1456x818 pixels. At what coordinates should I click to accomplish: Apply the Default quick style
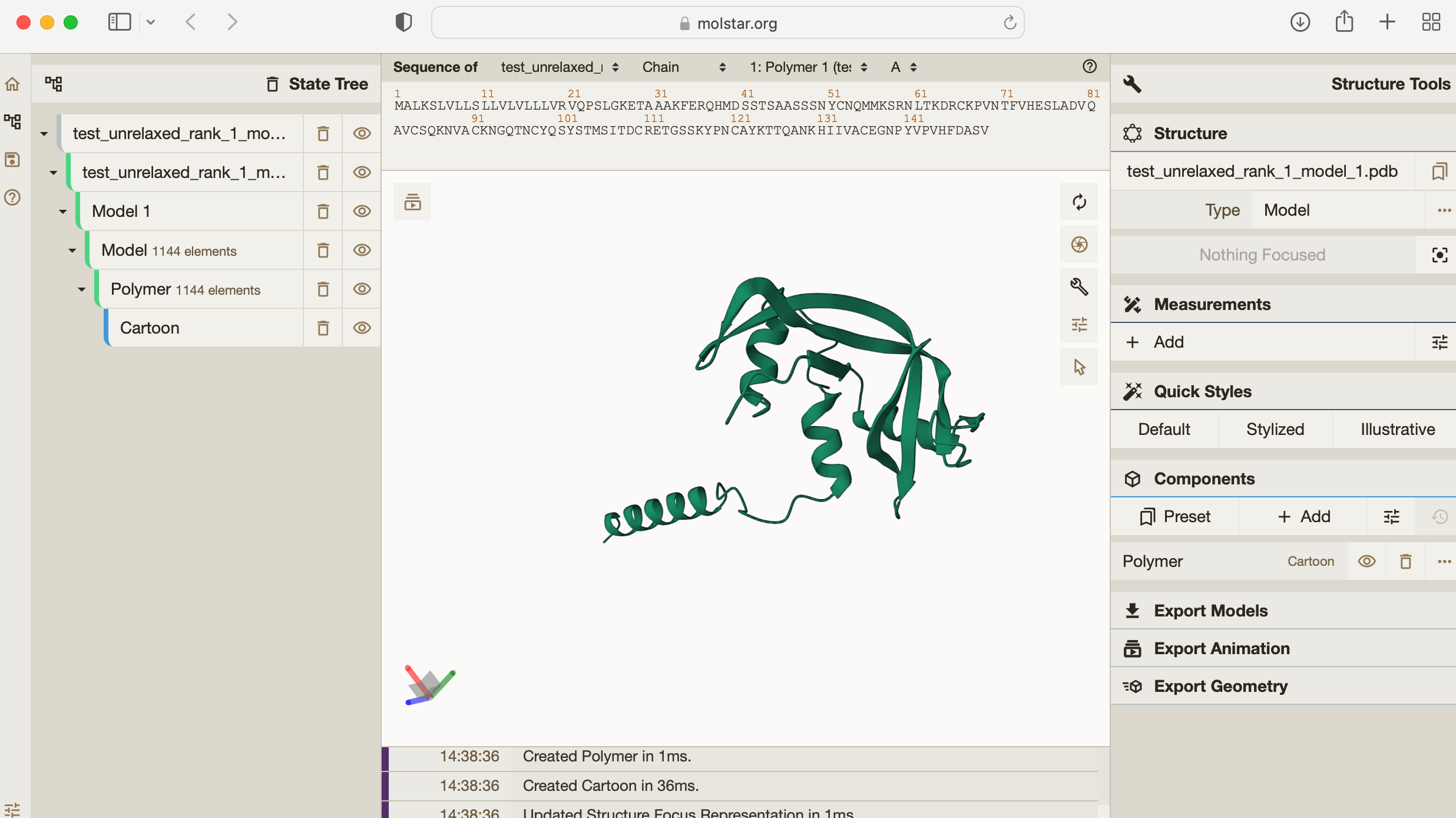click(1164, 430)
